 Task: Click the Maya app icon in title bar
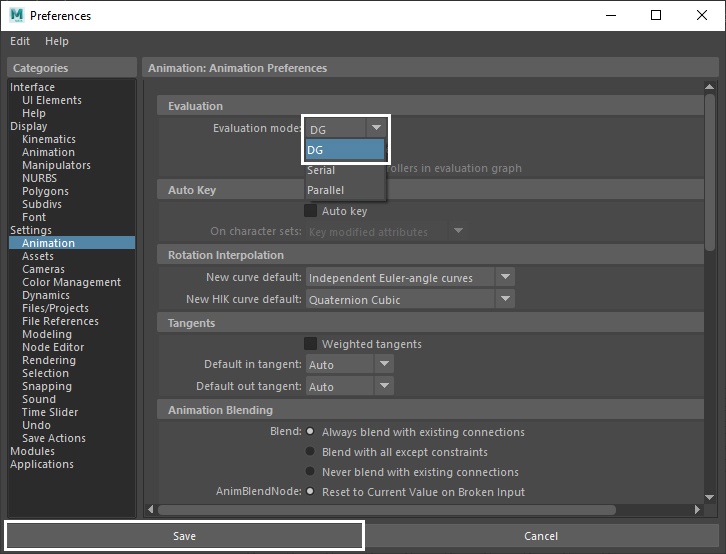[16, 15]
